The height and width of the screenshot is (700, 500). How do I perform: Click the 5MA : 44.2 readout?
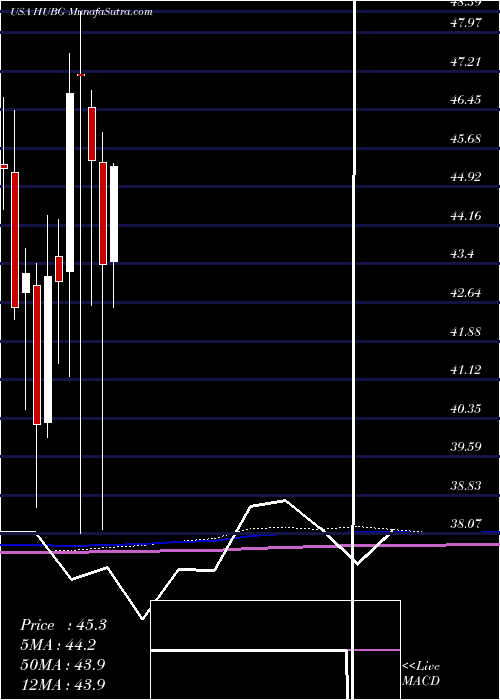click(58, 645)
